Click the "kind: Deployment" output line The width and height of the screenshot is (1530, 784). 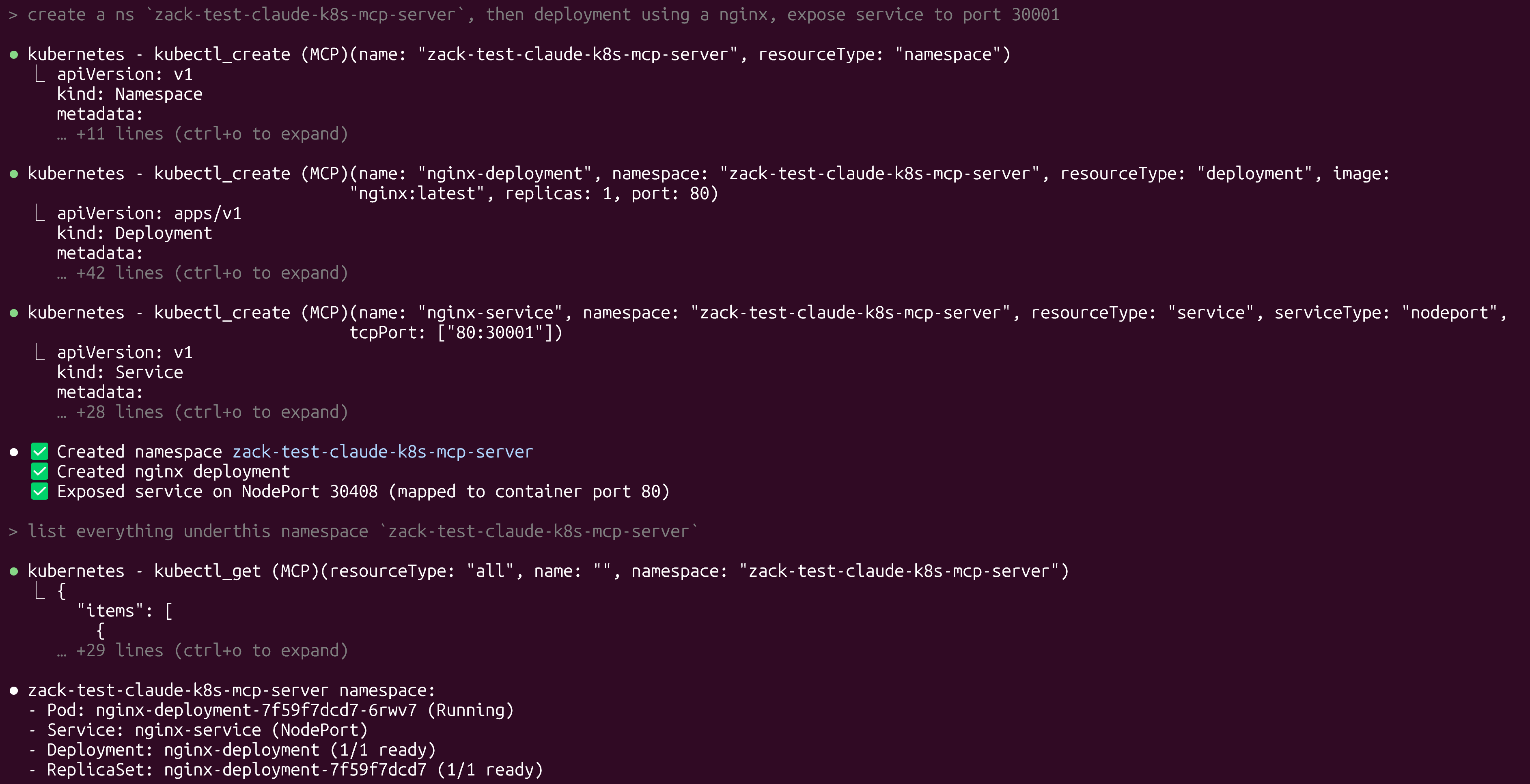click(134, 233)
